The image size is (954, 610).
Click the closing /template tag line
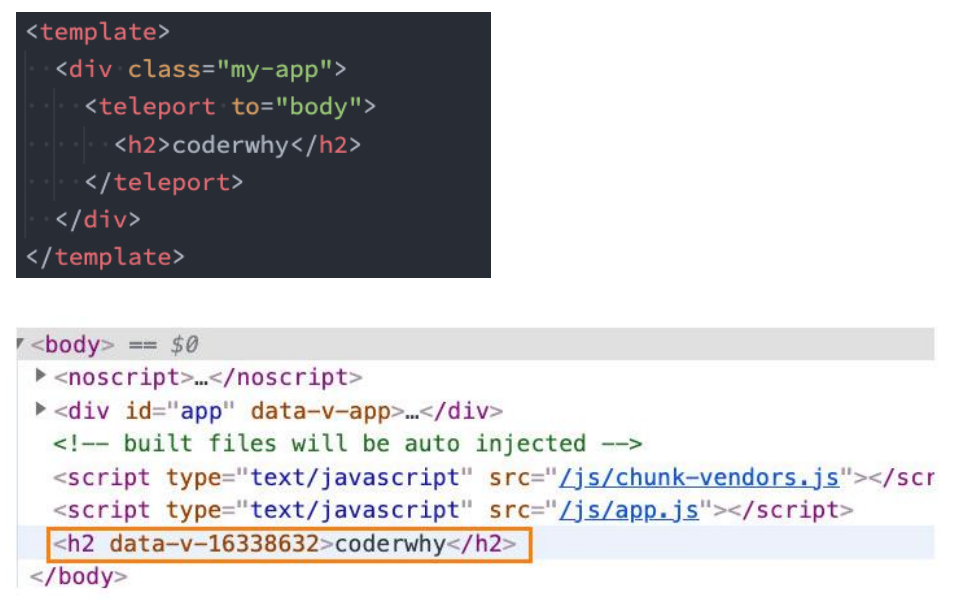(105, 257)
